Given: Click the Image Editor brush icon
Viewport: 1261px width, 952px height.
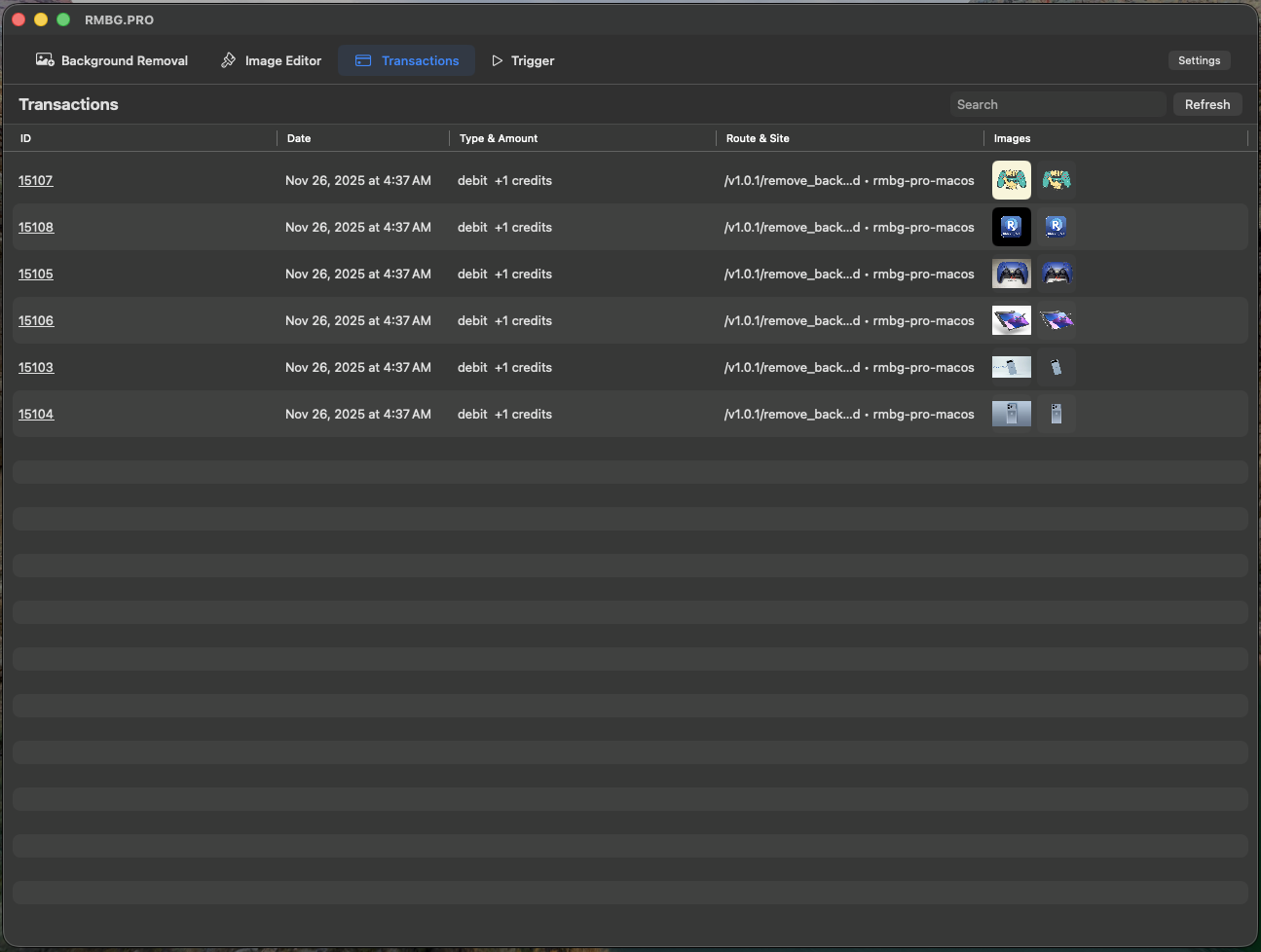Looking at the screenshot, I should (x=229, y=60).
